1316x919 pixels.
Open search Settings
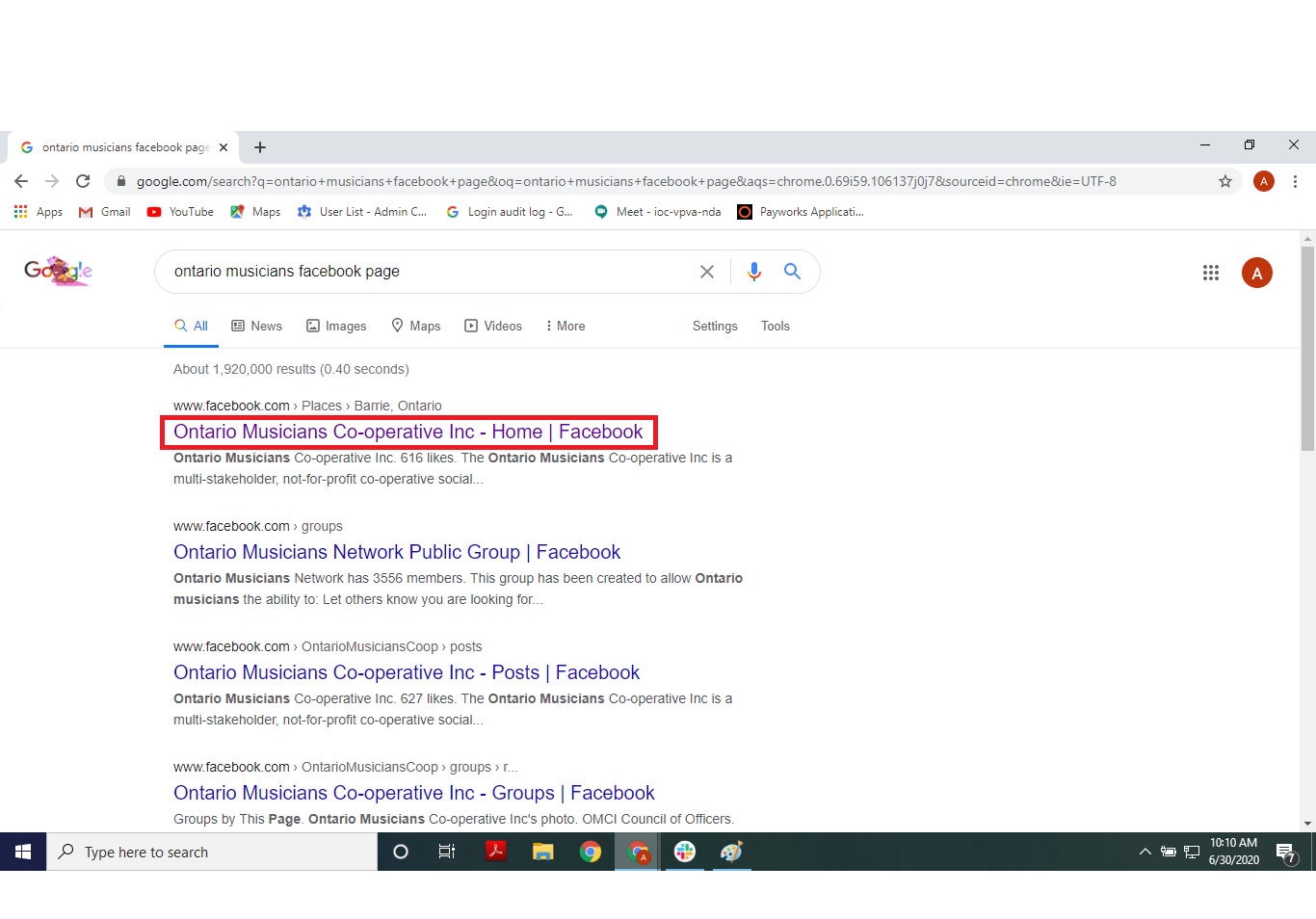pos(715,327)
